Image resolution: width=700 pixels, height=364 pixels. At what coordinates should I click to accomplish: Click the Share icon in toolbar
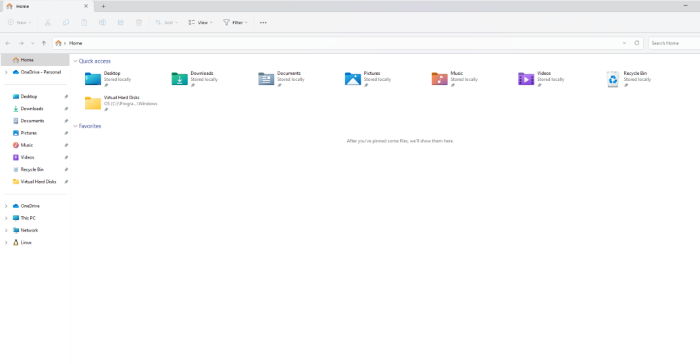coord(121,22)
